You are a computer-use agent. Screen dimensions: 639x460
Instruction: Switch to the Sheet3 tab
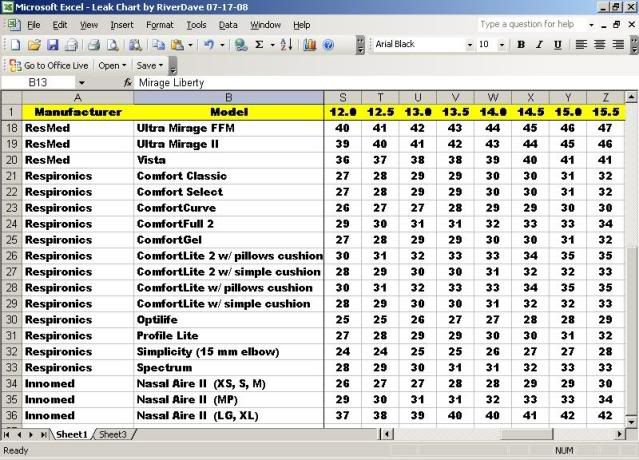[x=112, y=435]
